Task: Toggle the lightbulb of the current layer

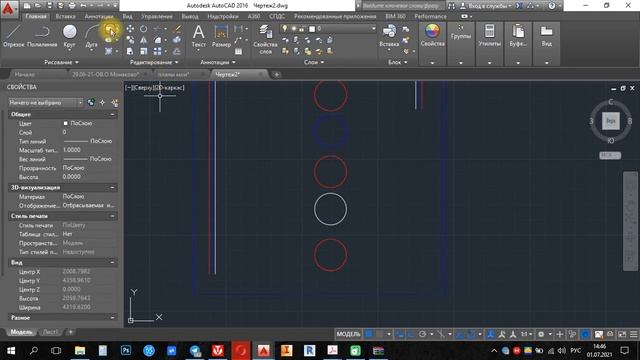Action: [x=284, y=29]
